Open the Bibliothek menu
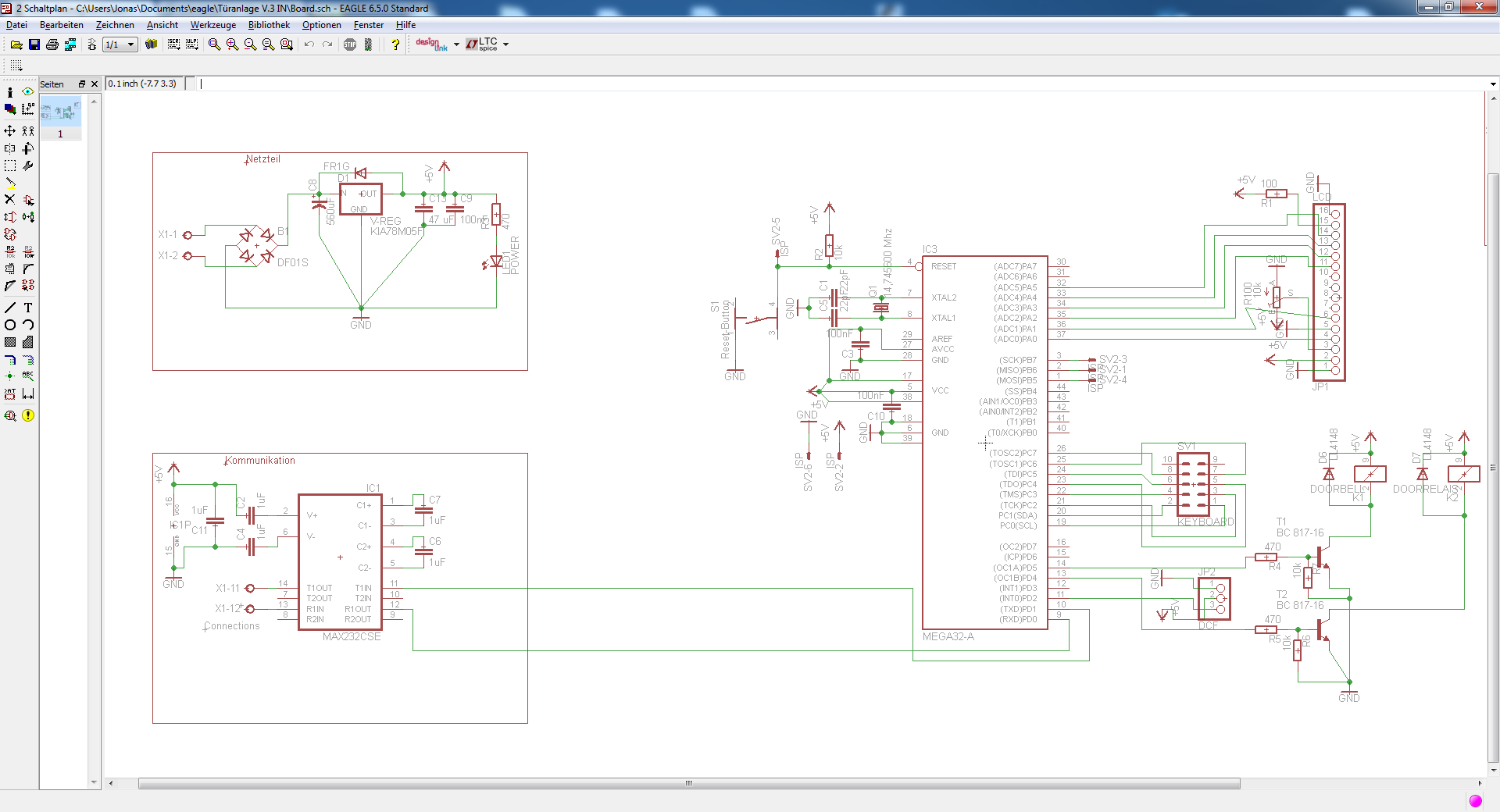This screenshot has width=1500, height=812. pyautogui.click(x=269, y=25)
